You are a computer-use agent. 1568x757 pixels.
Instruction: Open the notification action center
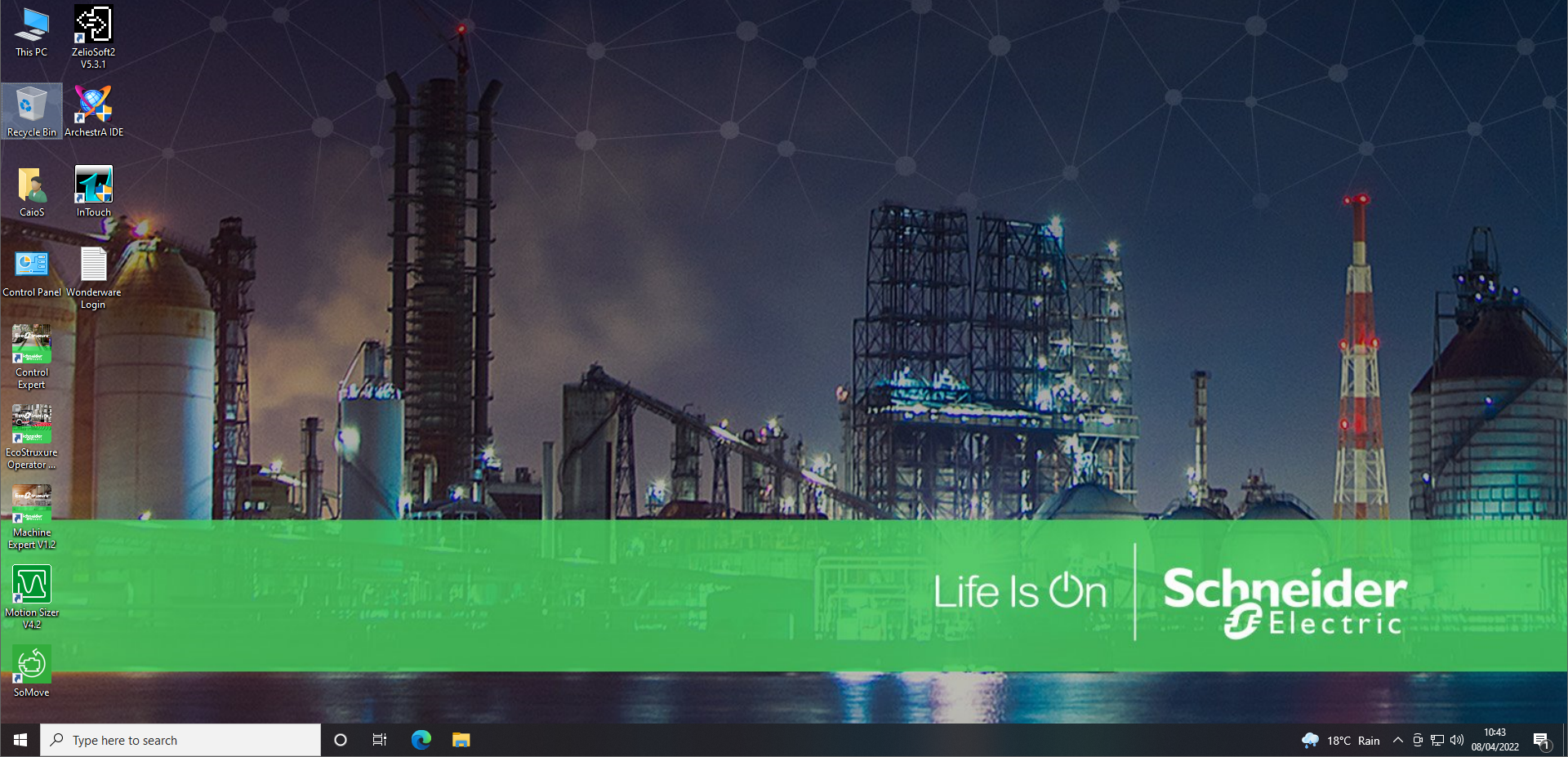tap(1542, 740)
